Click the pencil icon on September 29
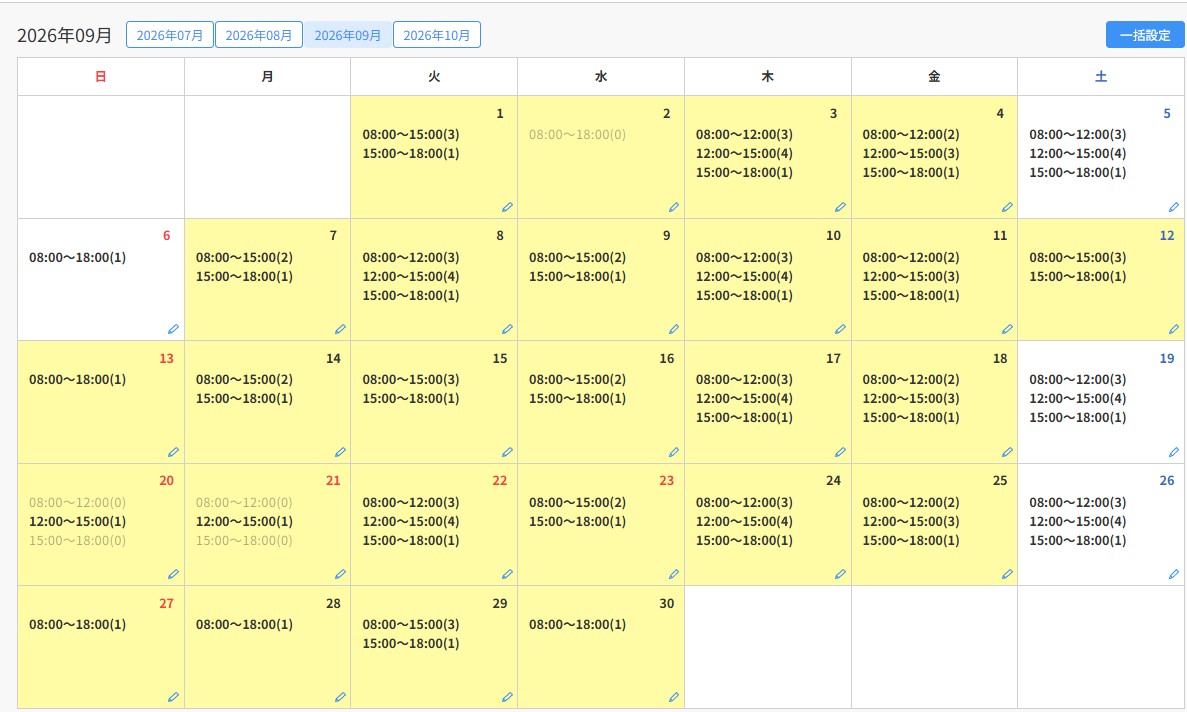Screen dimensions: 1187x712 [507, 698]
